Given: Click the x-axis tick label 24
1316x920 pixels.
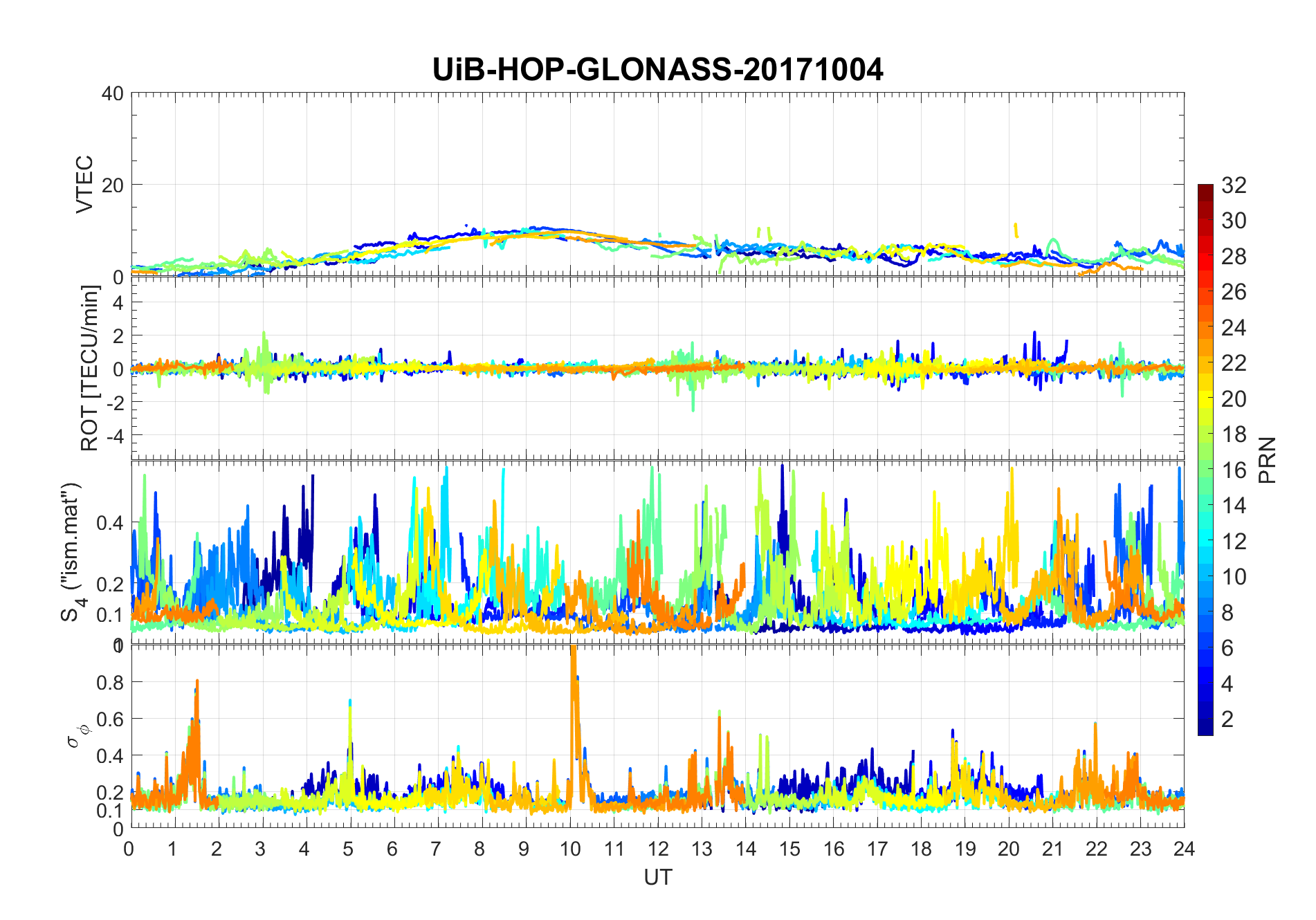Looking at the screenshot, I should click(x=1184, y=849).
